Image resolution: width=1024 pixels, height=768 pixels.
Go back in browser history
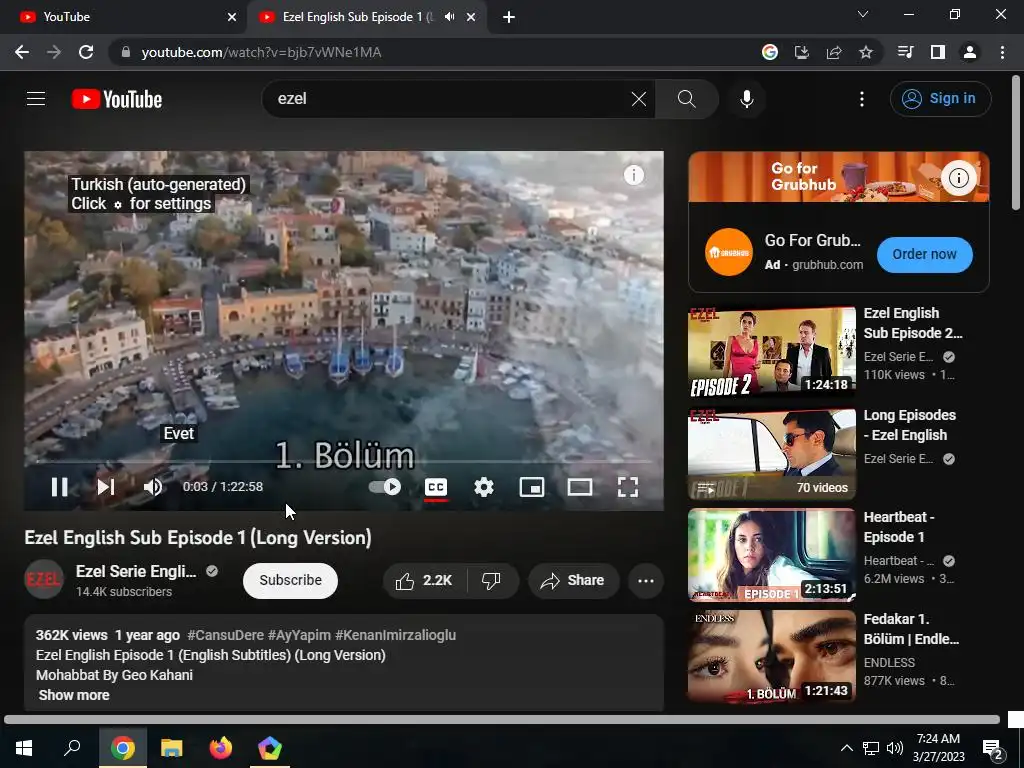(x=22, y=52)
